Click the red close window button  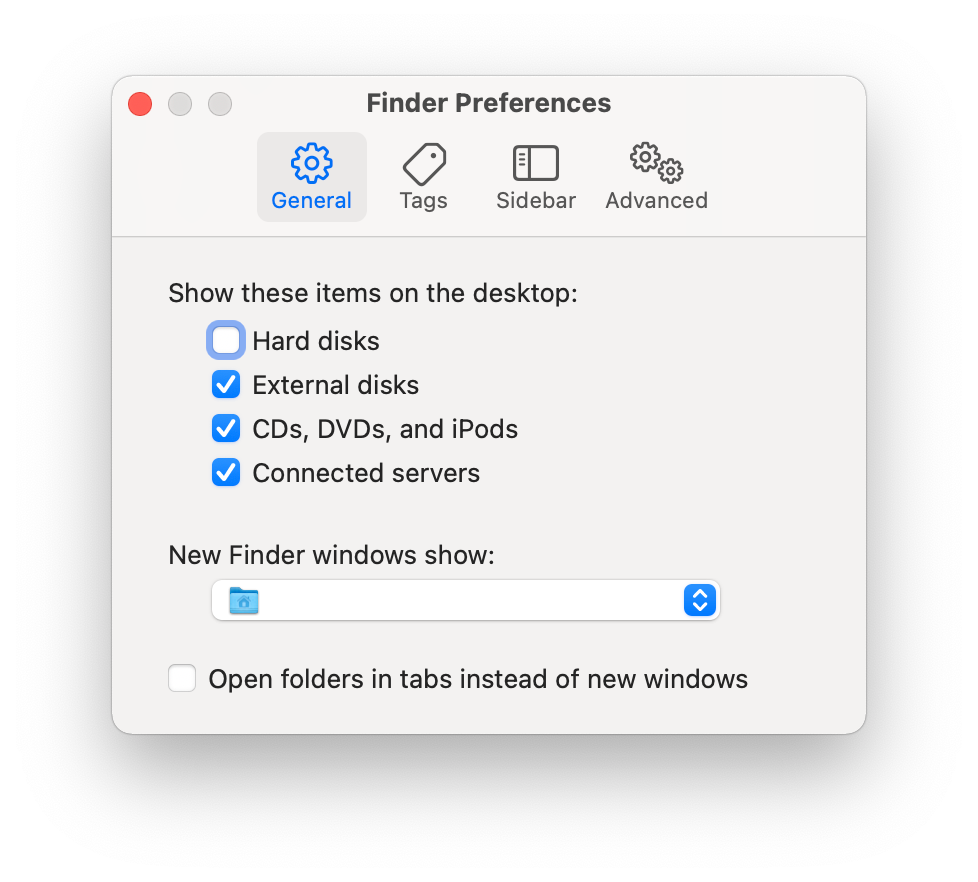click(x=140, y=104)
